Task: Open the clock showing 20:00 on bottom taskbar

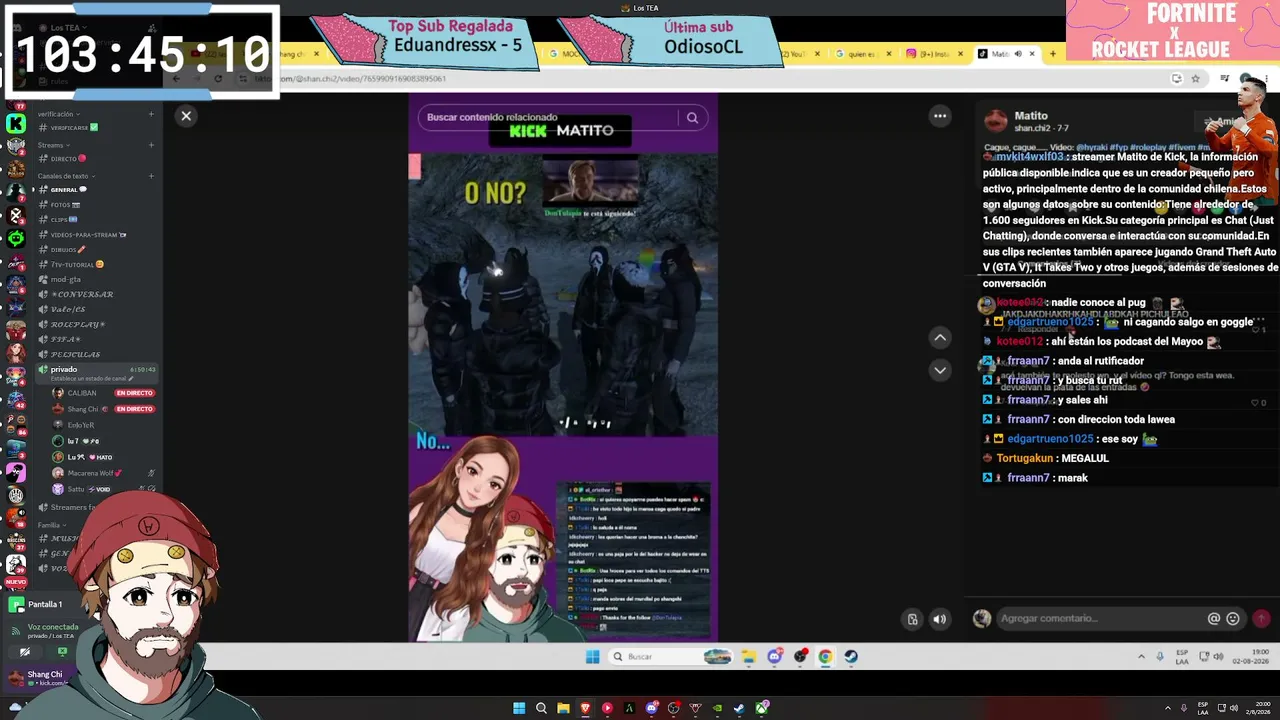Action: tap(1258, 709)
